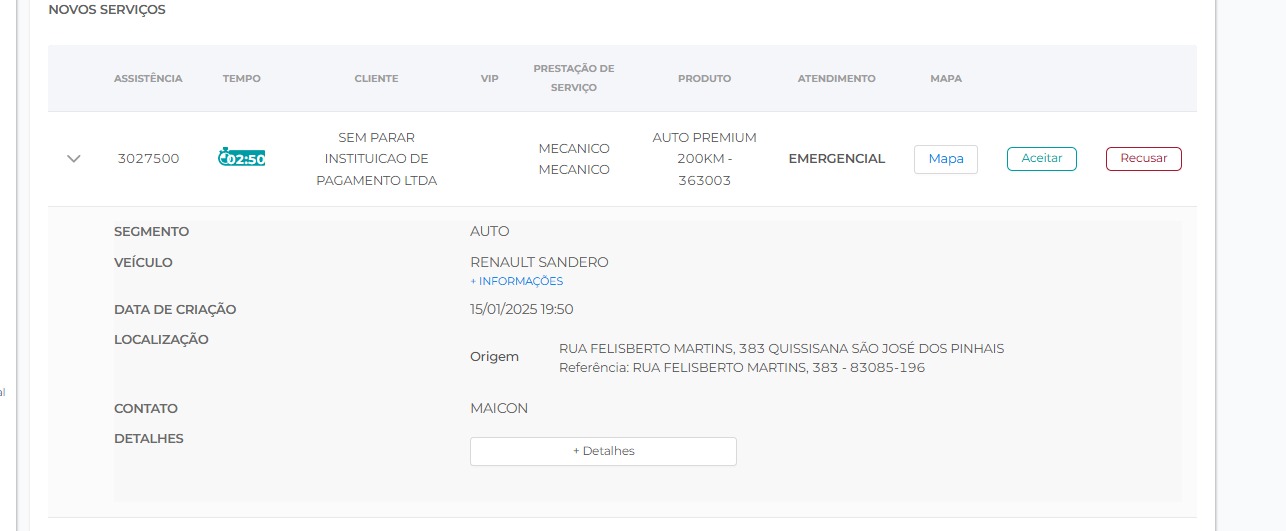Click the AUTO PREMIUM 200KM product cell
Screen dimensions: 1286x531
click(704, 159)
